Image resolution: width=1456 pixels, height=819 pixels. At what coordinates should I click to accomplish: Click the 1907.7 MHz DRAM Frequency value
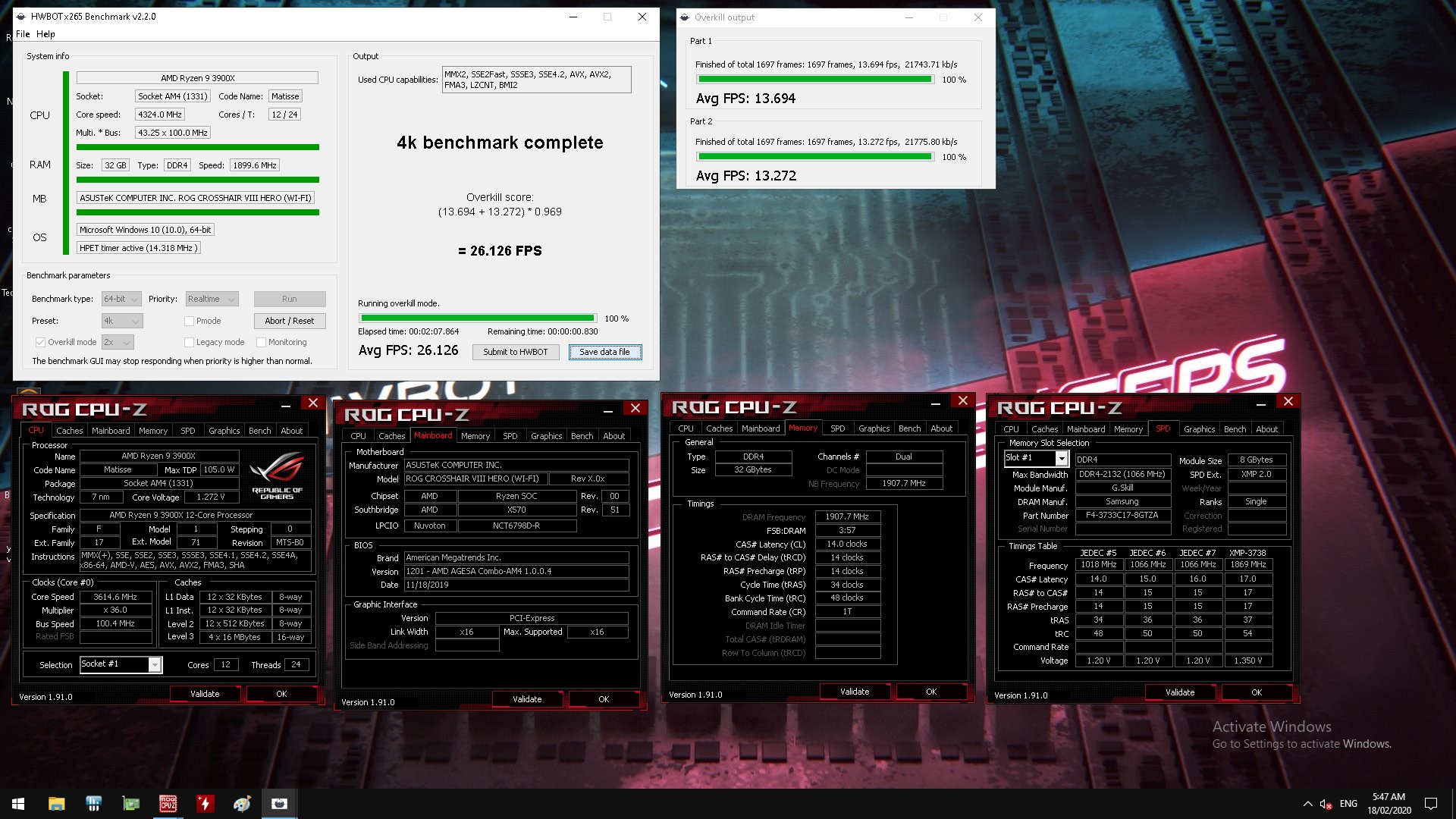pos(847,516)
